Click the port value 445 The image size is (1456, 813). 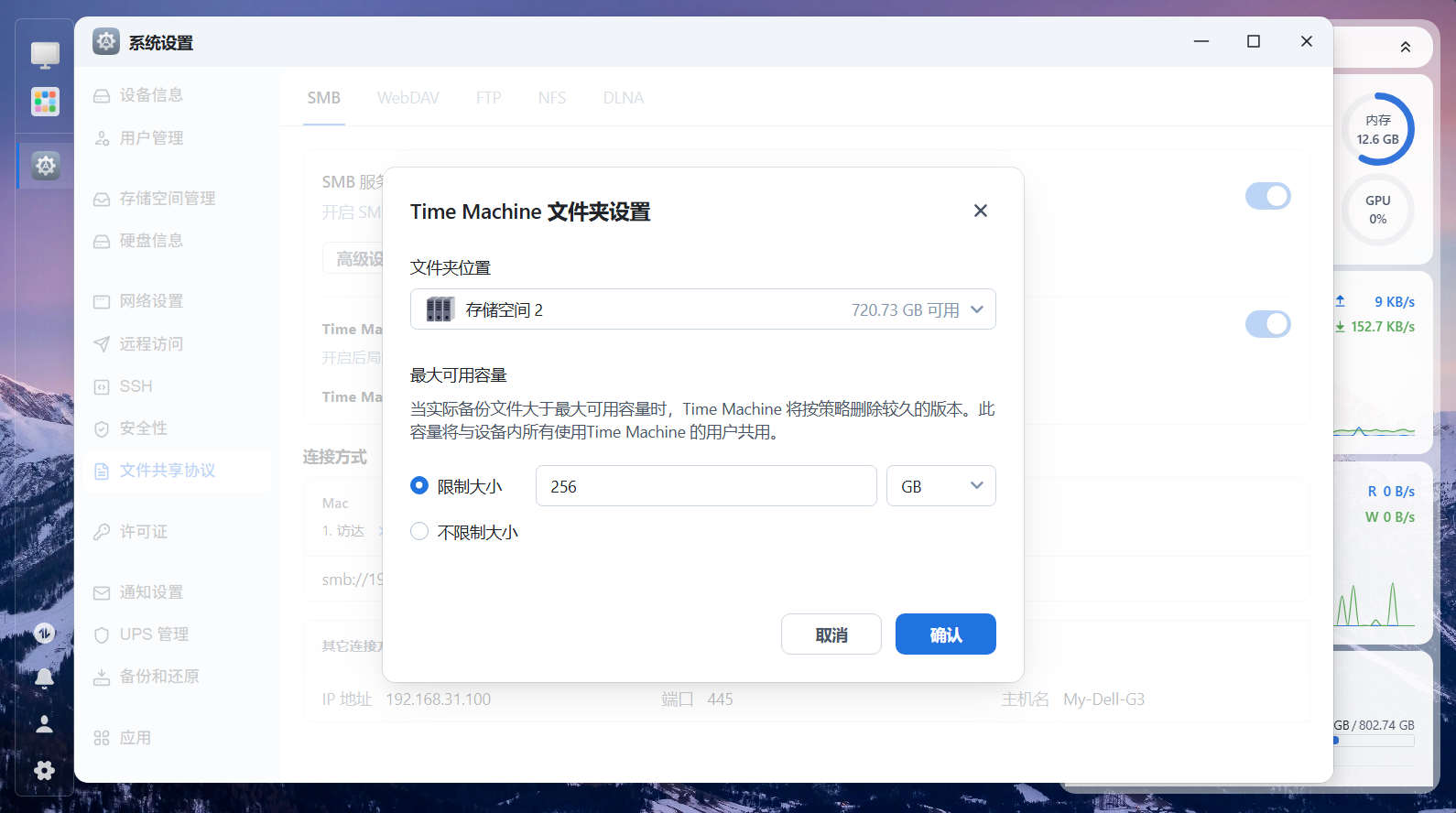pyautogui.click(x=720, y=699)
